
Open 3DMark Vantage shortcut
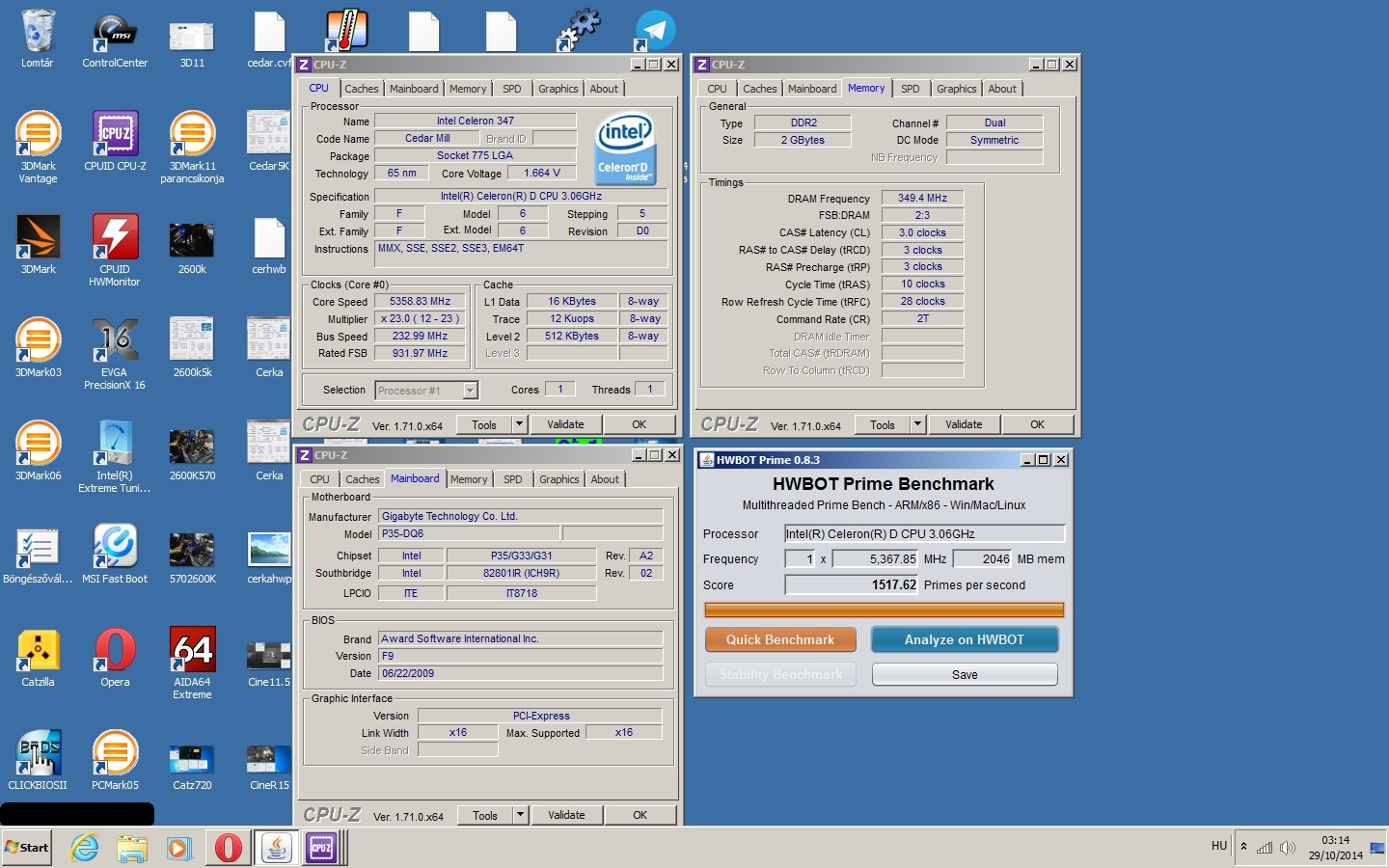(x=38, y=134)
